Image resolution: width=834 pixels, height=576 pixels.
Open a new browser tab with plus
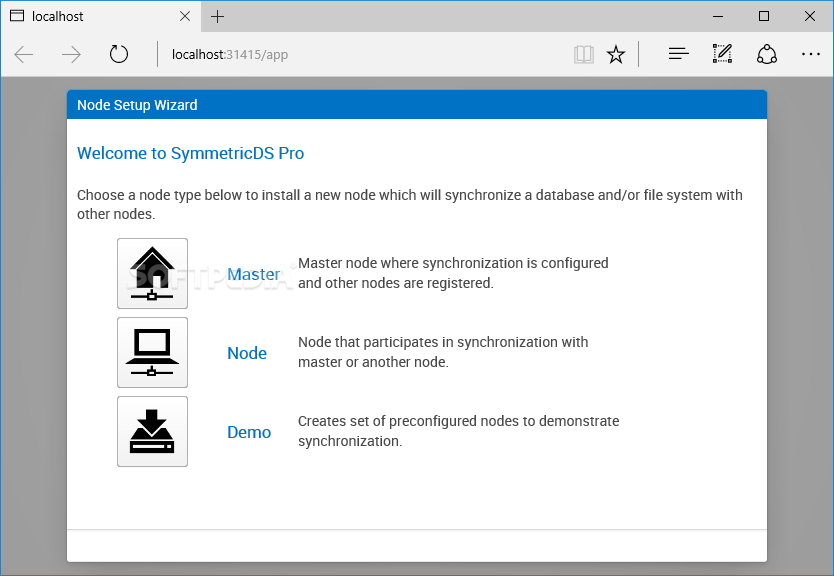click(217, 16)
